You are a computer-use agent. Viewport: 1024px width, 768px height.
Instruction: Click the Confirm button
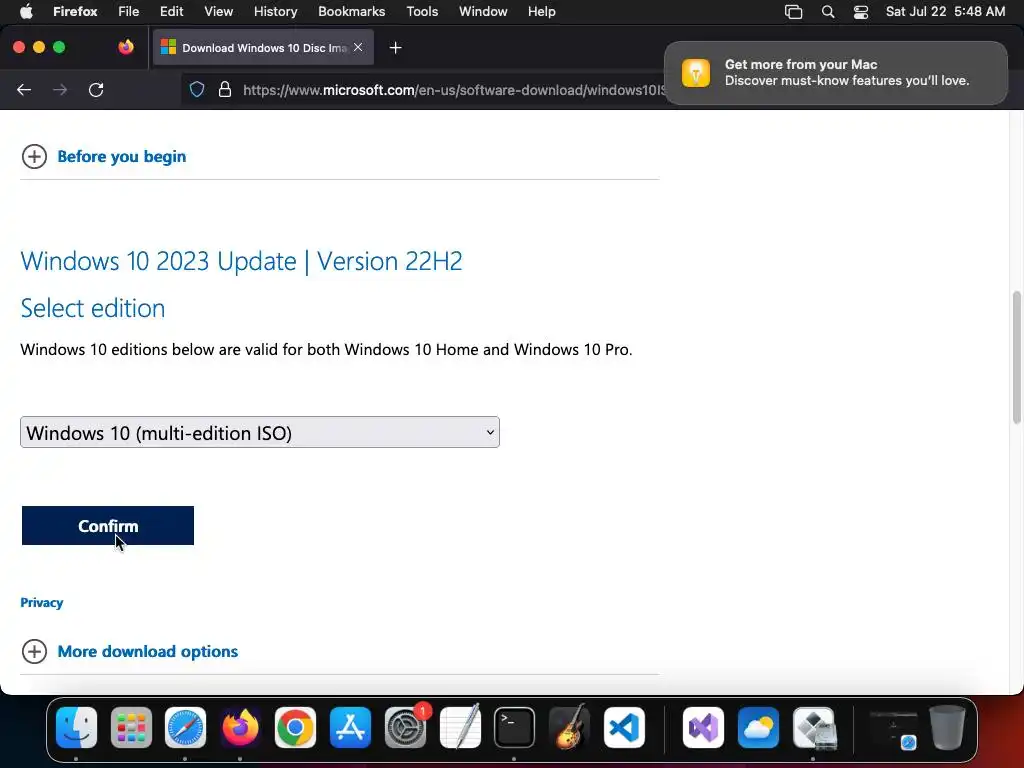108,526
